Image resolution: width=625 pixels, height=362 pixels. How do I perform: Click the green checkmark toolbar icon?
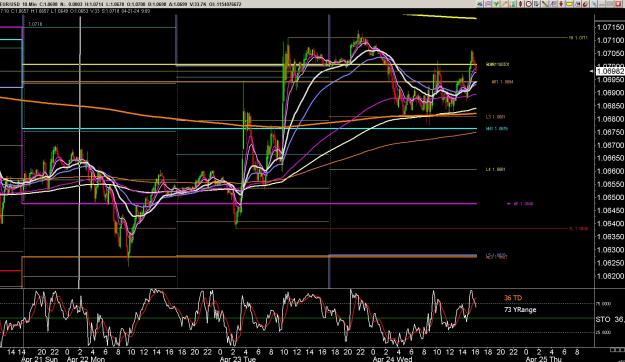tap(496, 4)
